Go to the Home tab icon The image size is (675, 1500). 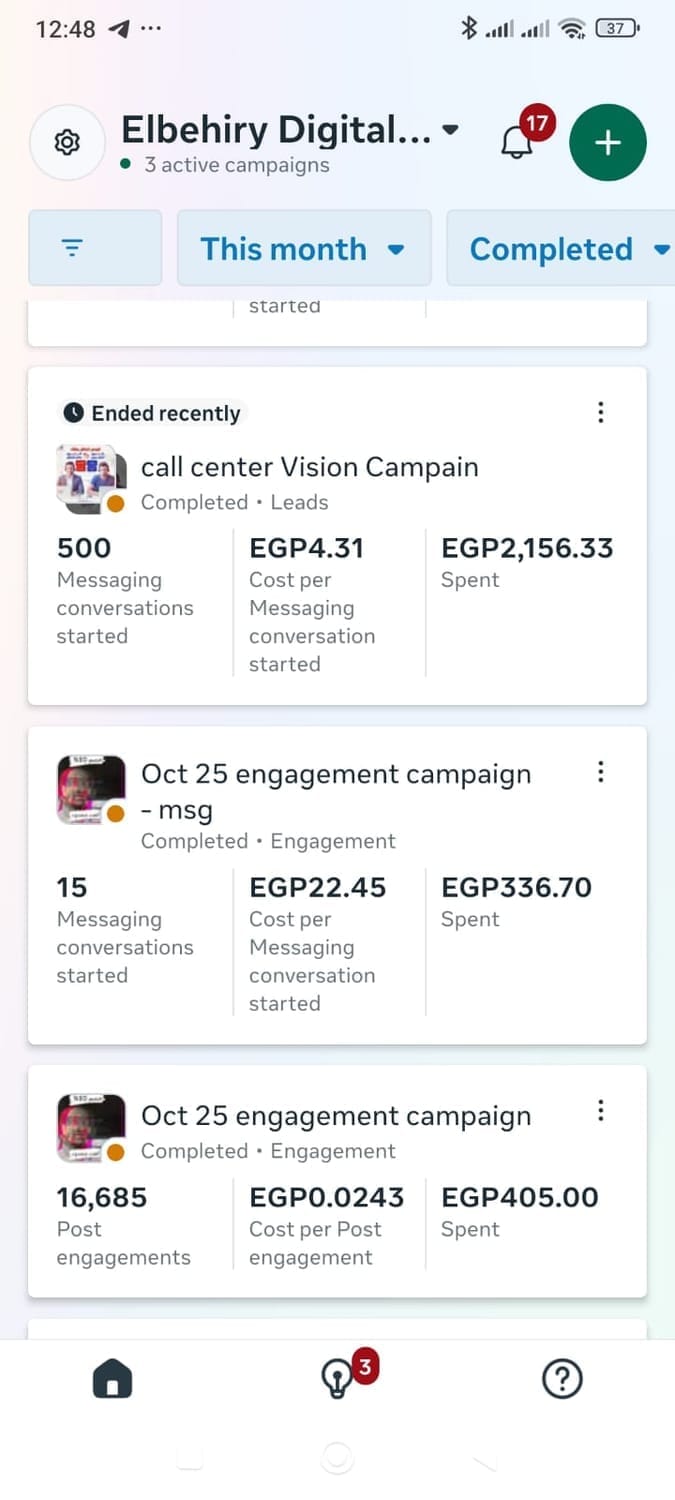113,1380
